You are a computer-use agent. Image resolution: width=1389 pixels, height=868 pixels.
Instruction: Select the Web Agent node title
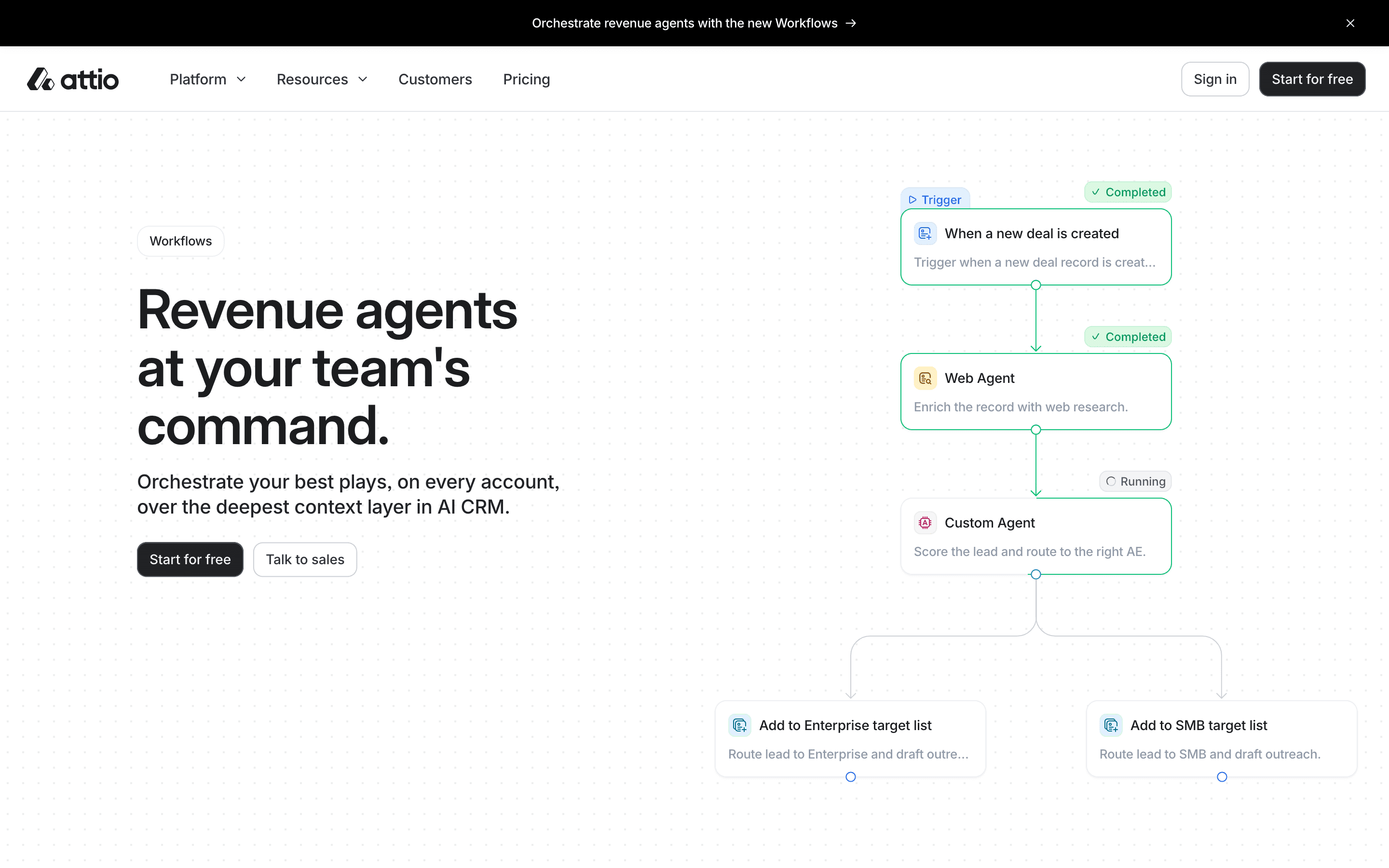(979, 379)
